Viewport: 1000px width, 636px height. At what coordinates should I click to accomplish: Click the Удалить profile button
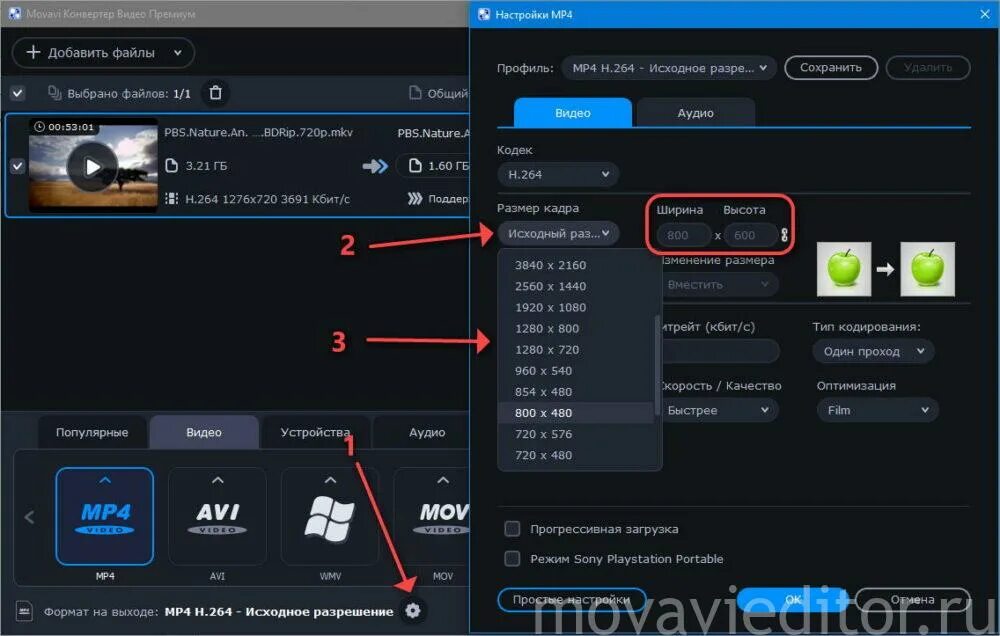[x=927, y=68]
